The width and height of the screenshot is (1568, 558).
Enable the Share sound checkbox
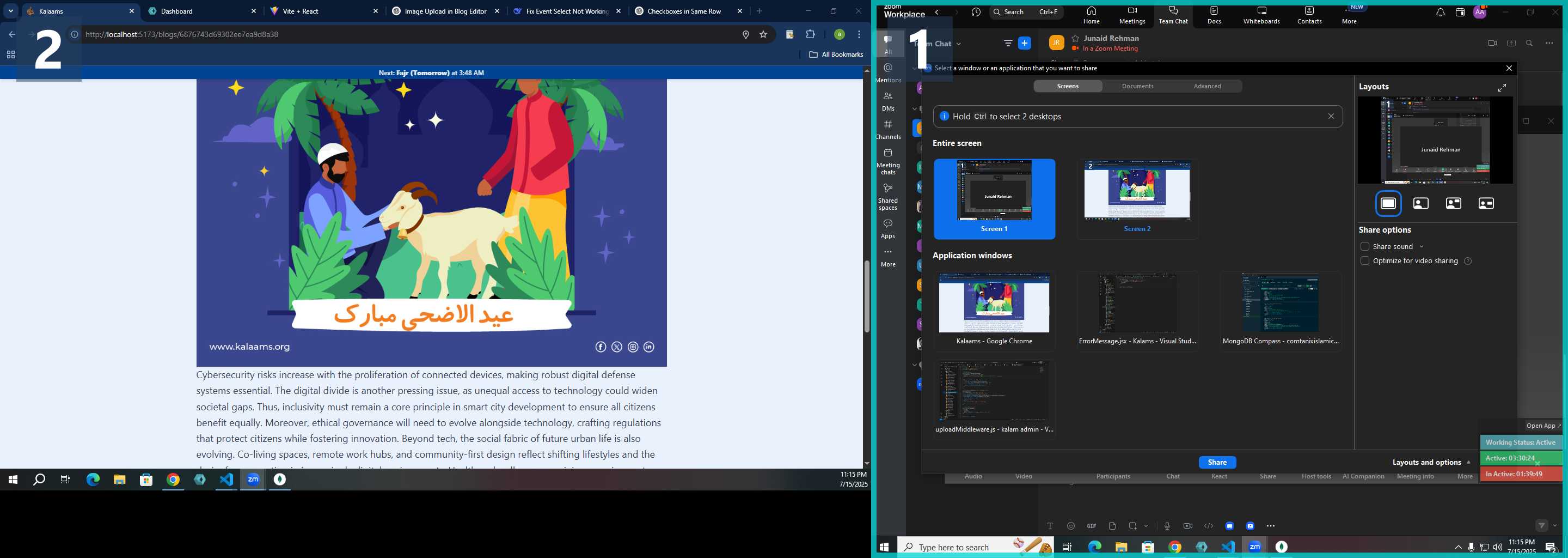(1365, 247)
